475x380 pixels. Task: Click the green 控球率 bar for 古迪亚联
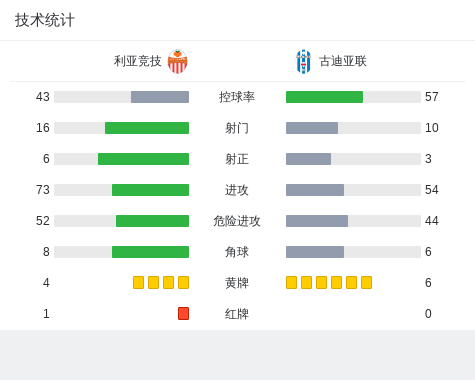pos(324,97)
